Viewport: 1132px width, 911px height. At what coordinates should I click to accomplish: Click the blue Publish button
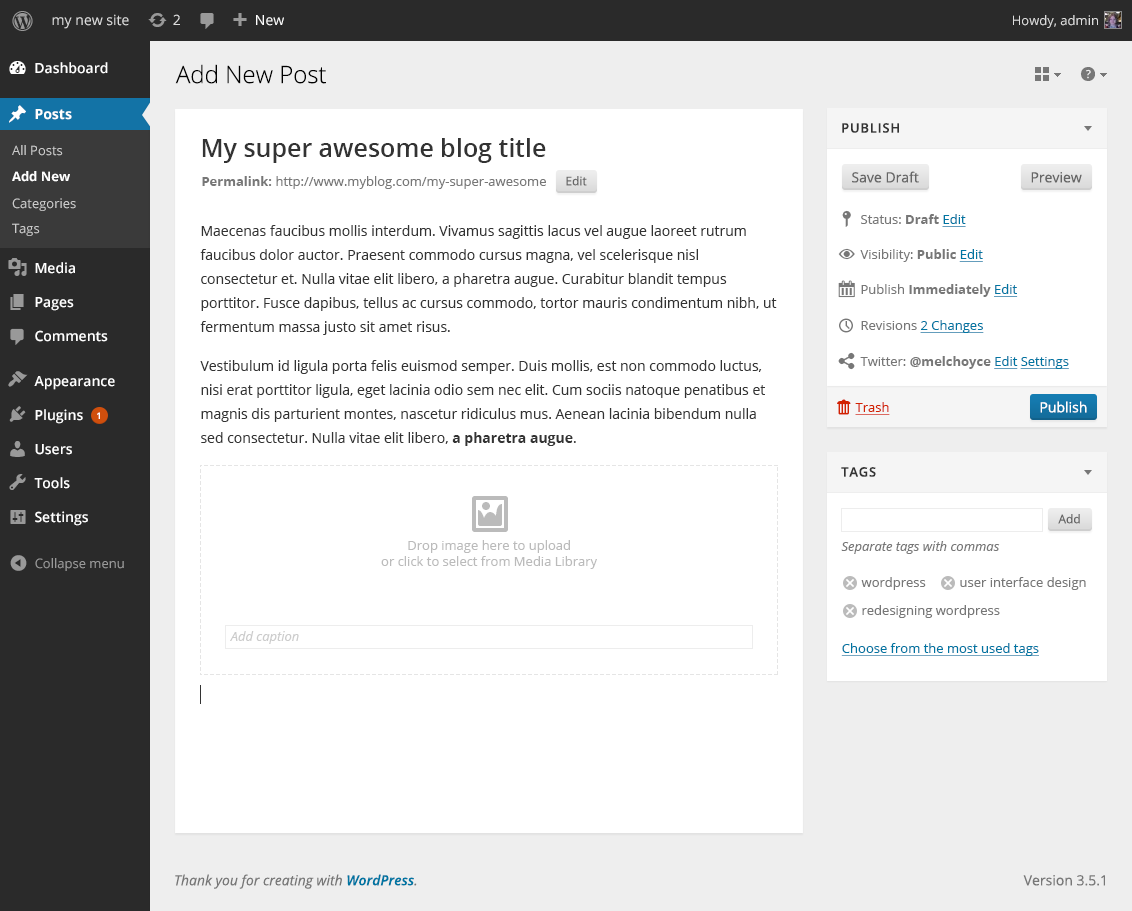click(1063, 407)
